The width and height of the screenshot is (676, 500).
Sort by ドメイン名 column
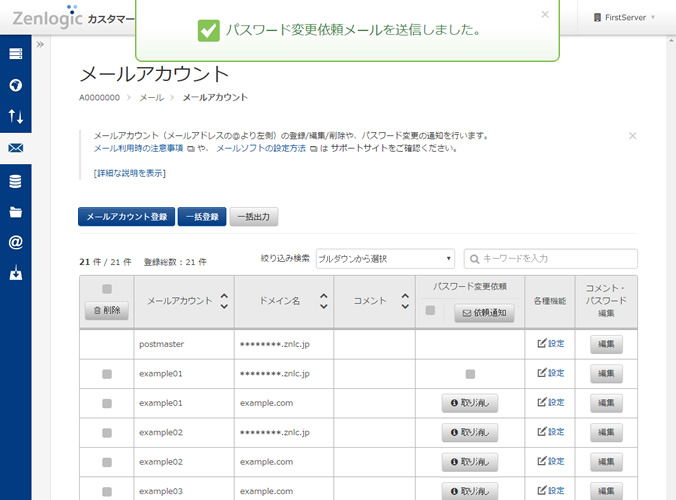[324, 301]
